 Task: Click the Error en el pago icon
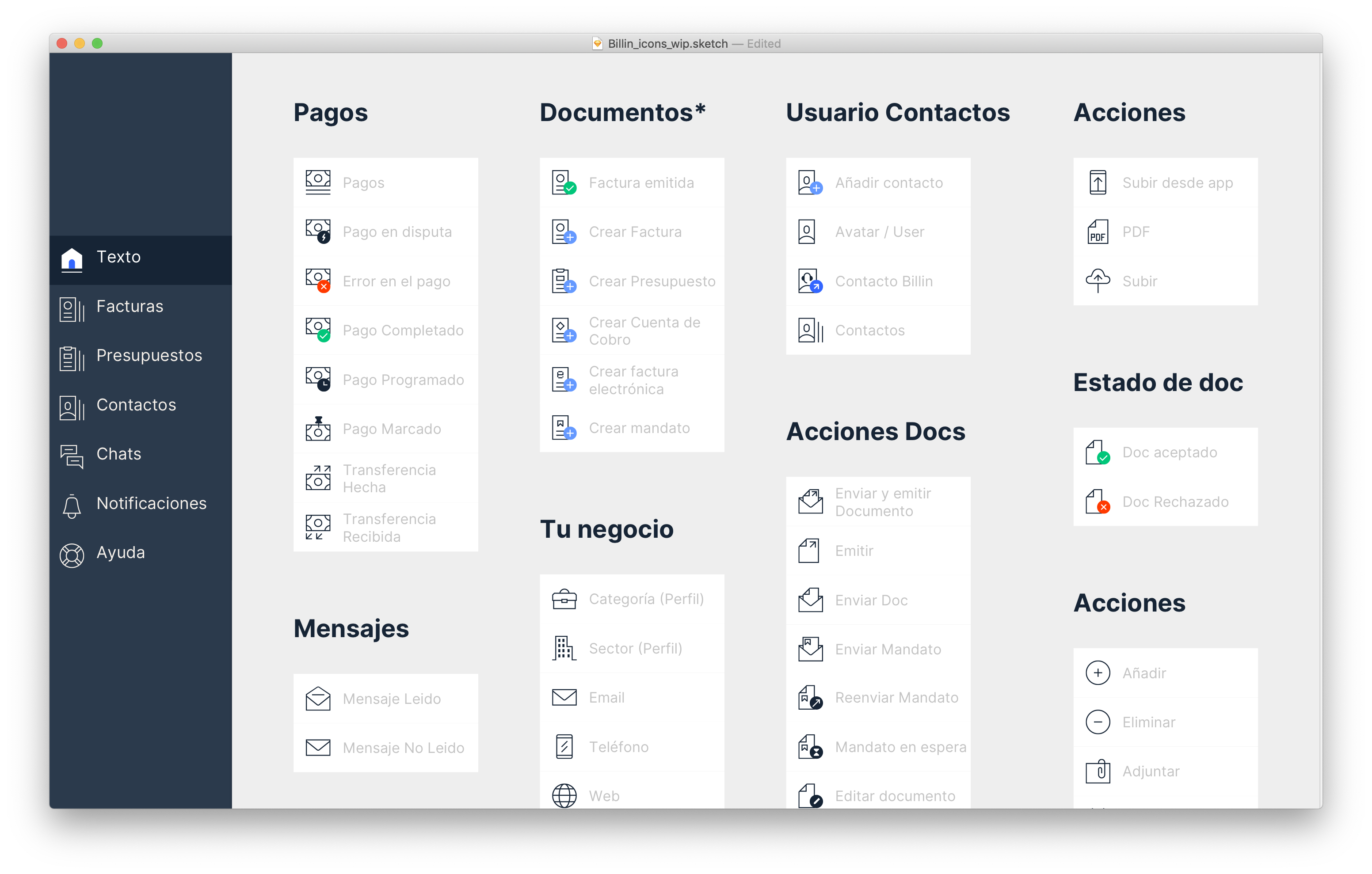(318, 280)
